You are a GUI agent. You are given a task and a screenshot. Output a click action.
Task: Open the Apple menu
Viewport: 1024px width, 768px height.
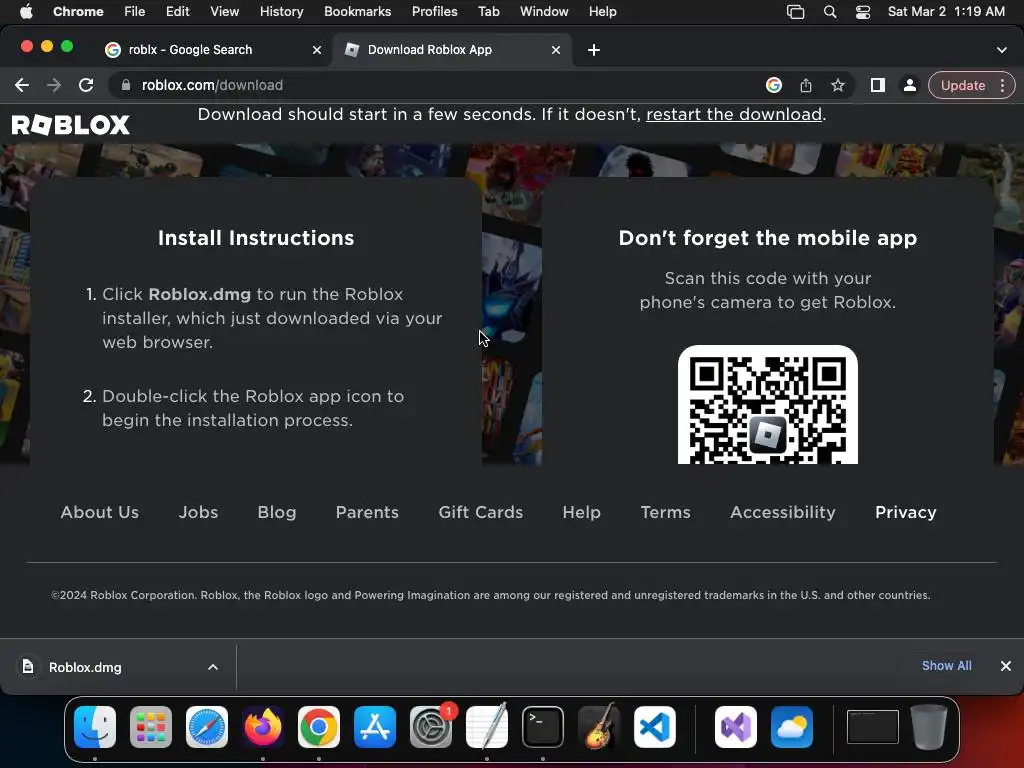(26, 12)
